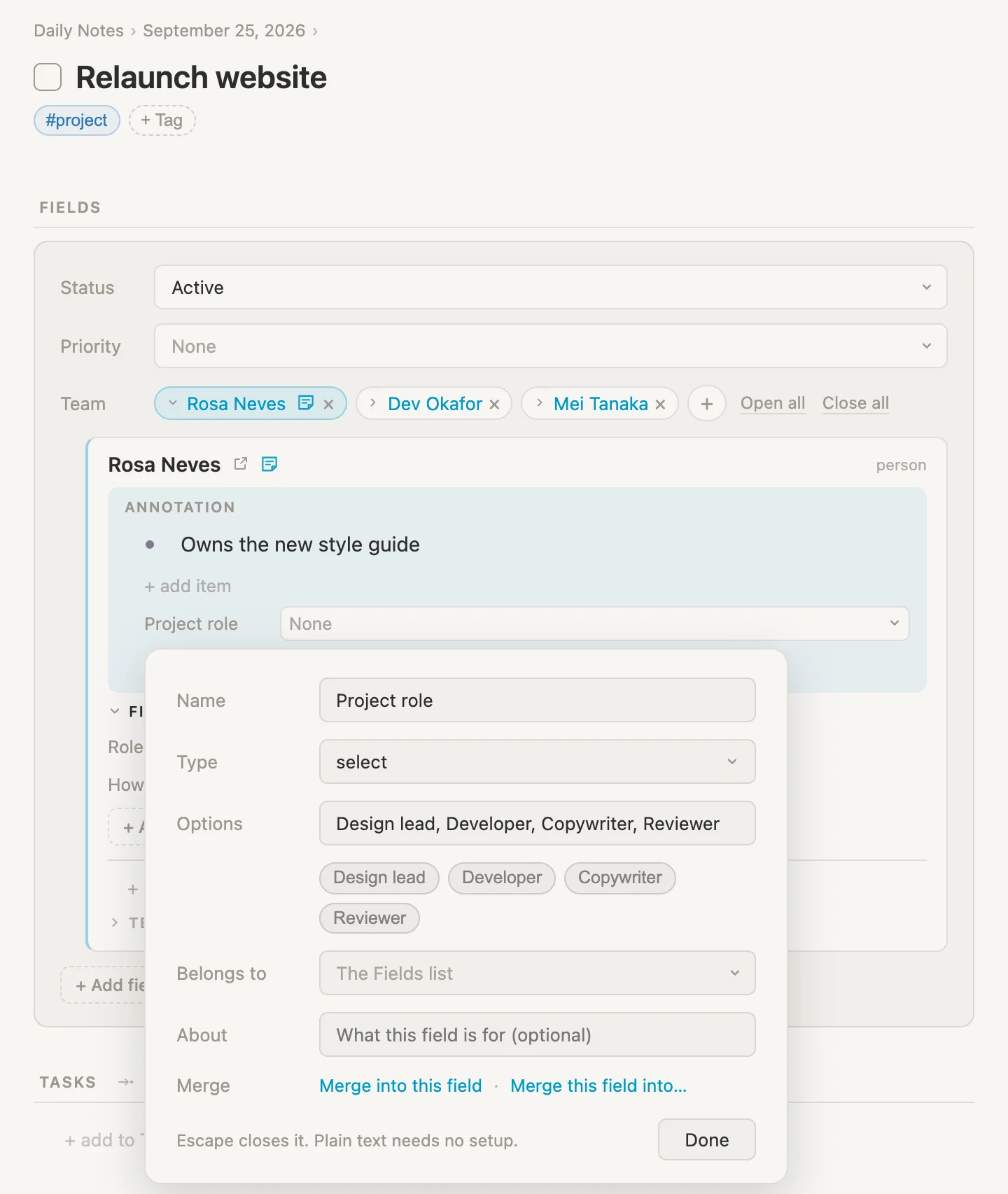Collapse the FI section in Rosa Neves card
The image size is (1008, 1194).
point(115,711)
